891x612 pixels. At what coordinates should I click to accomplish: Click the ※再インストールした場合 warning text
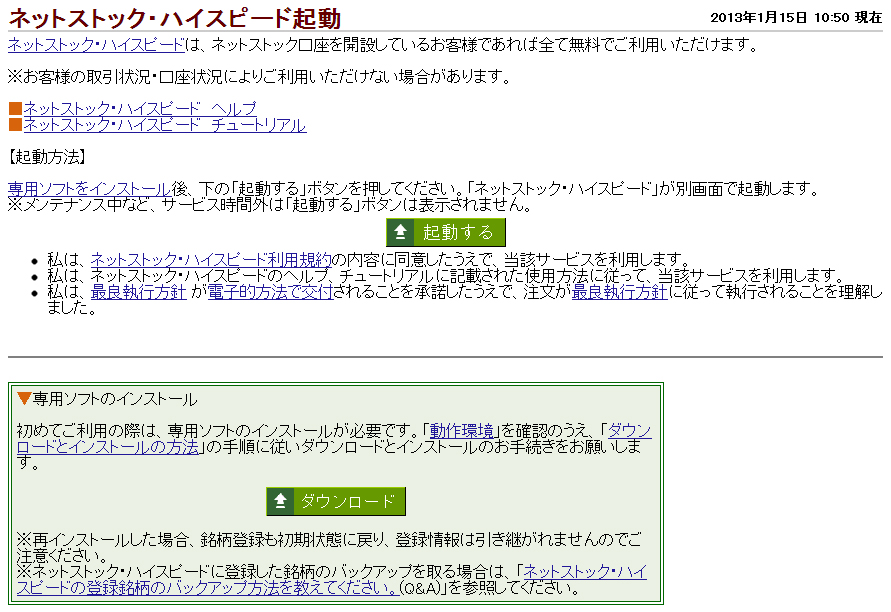click(x=328, y=547)
